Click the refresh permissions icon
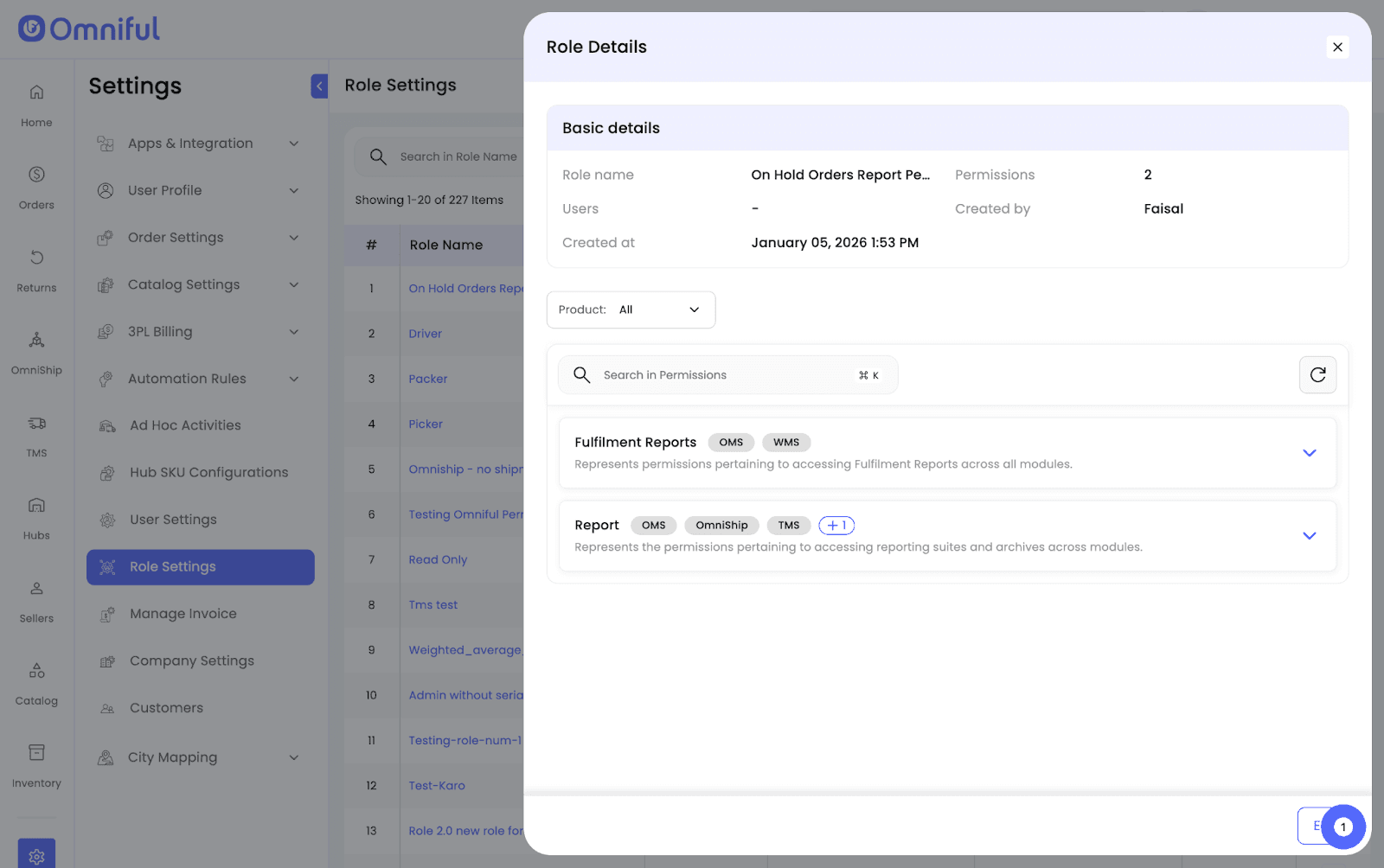Screen dimensions: 1384x868 tap(1317, 375)
